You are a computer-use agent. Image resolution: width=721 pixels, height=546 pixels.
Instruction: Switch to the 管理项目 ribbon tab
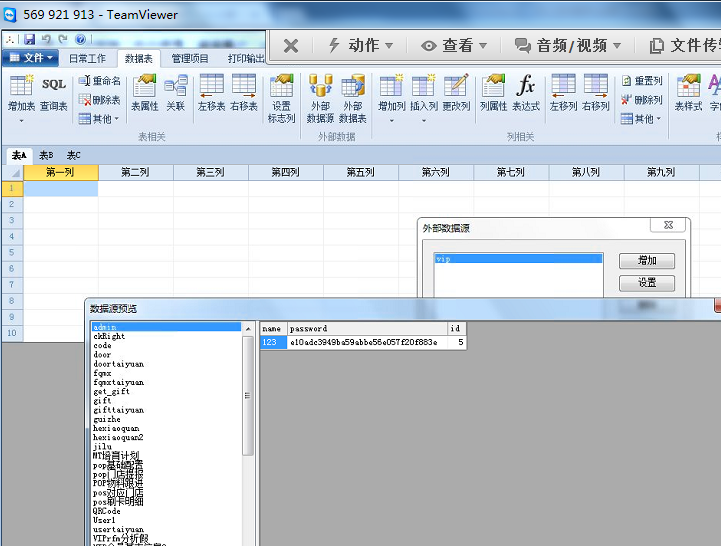coord(189,59)
